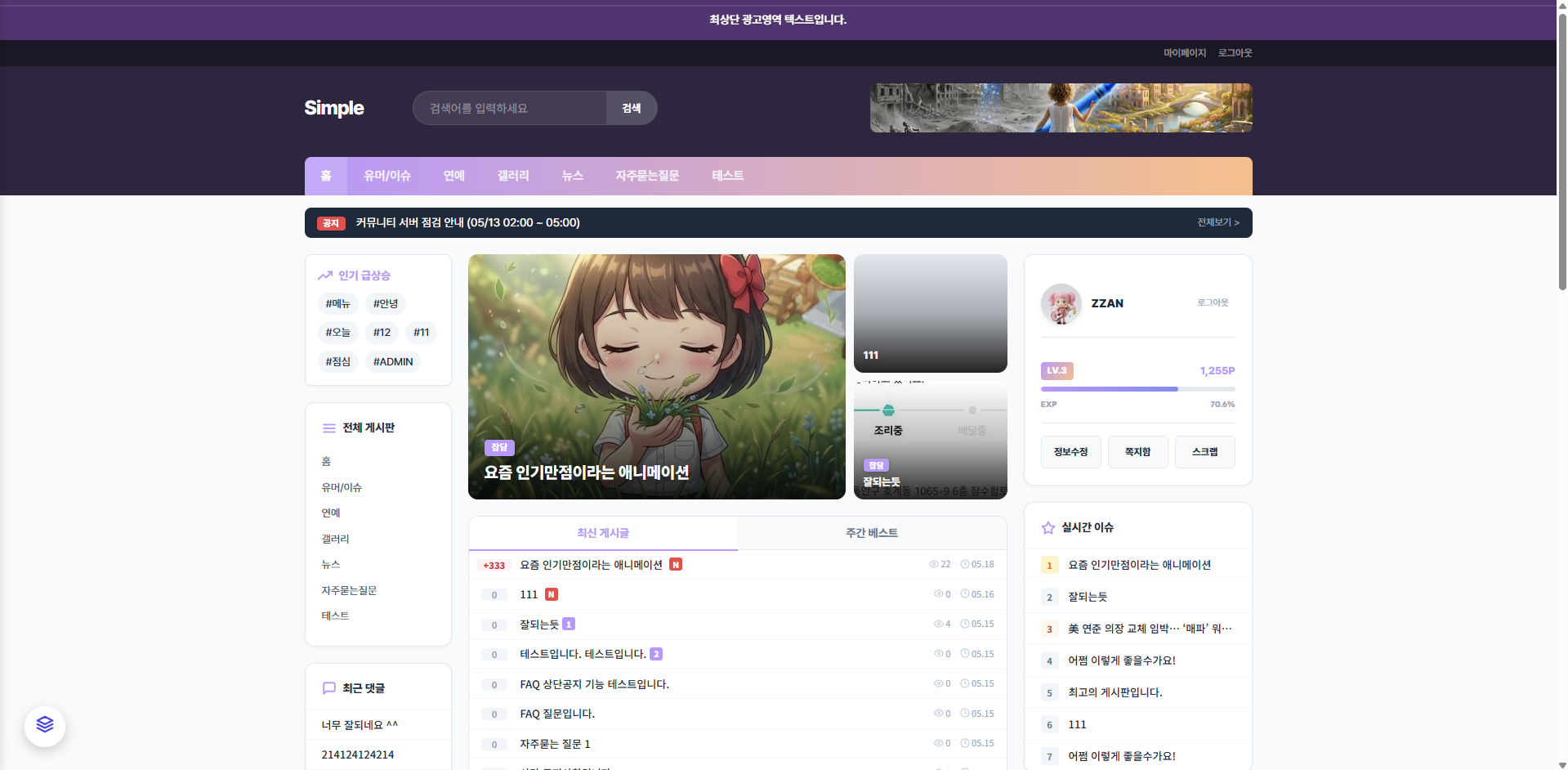The height and width of the screenshot is (770, 1568).
Task: Open the main anime featured image
Action: (657, 377)
